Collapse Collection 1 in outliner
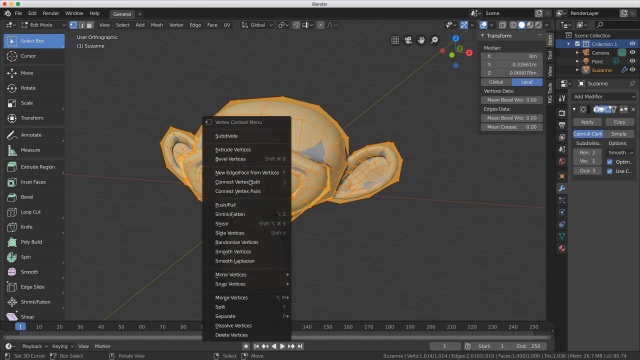The width and height of the screenshot is (640, 360). pyautogui.click(x=569, y=44)
